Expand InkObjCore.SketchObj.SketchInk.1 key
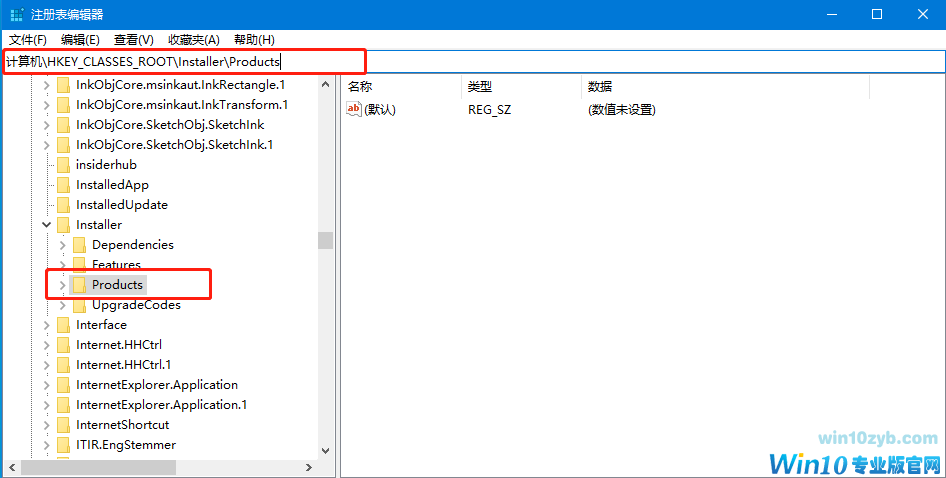This screenshot has width=946, height=478. 46,145
